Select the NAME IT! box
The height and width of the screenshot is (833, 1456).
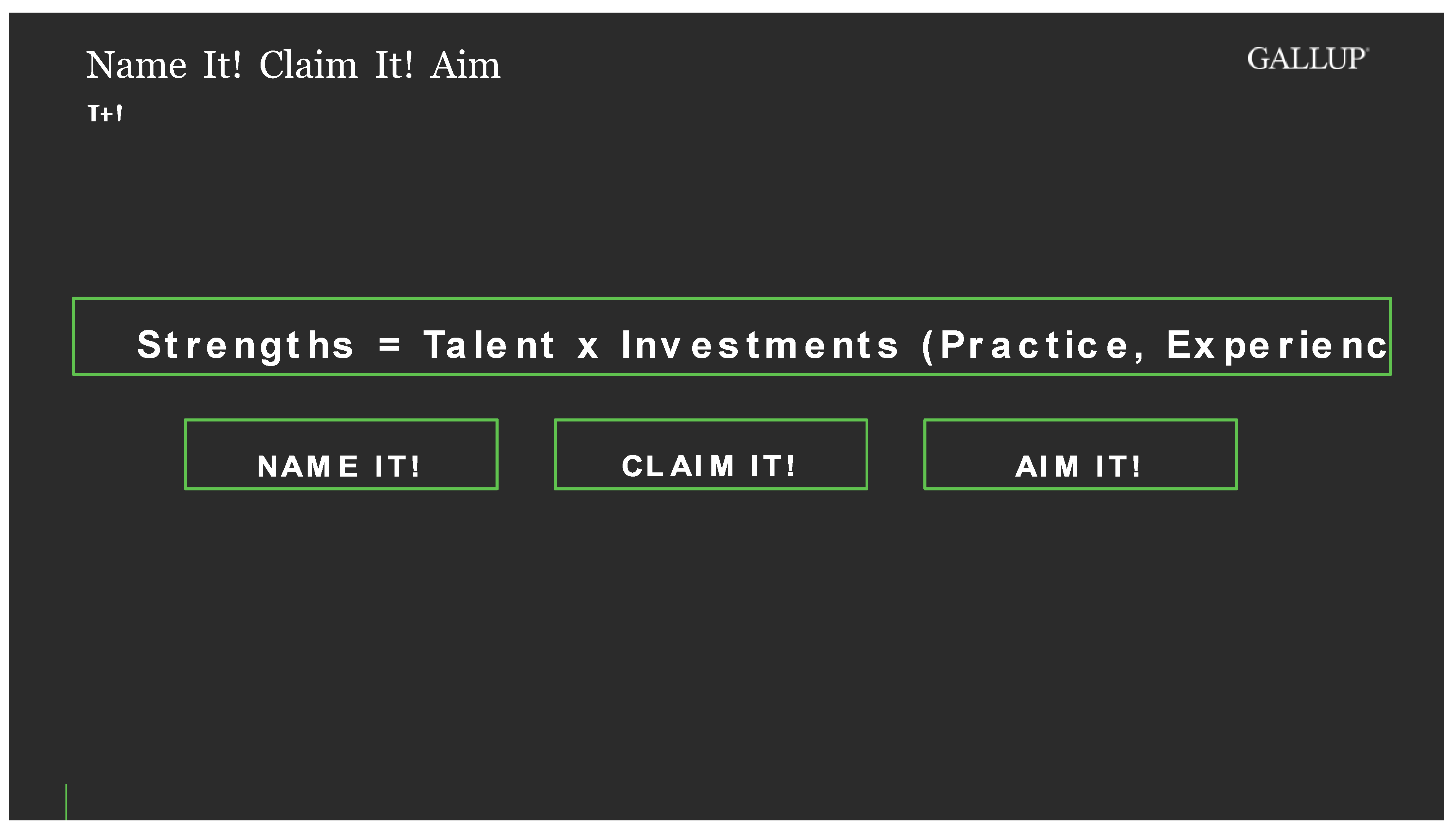click(x=341, y=454)
